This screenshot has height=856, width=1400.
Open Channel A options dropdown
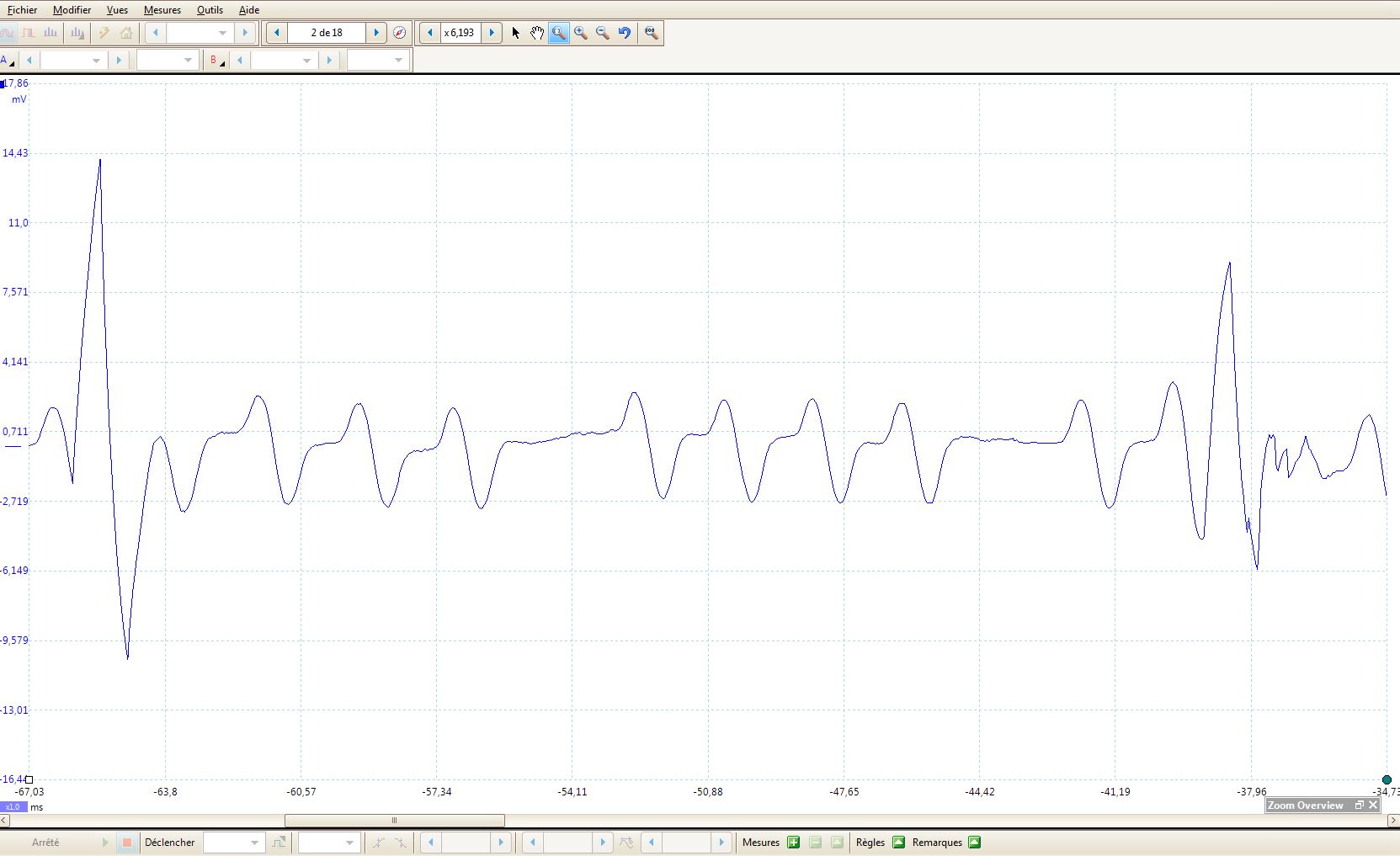(x=8, y=61)
